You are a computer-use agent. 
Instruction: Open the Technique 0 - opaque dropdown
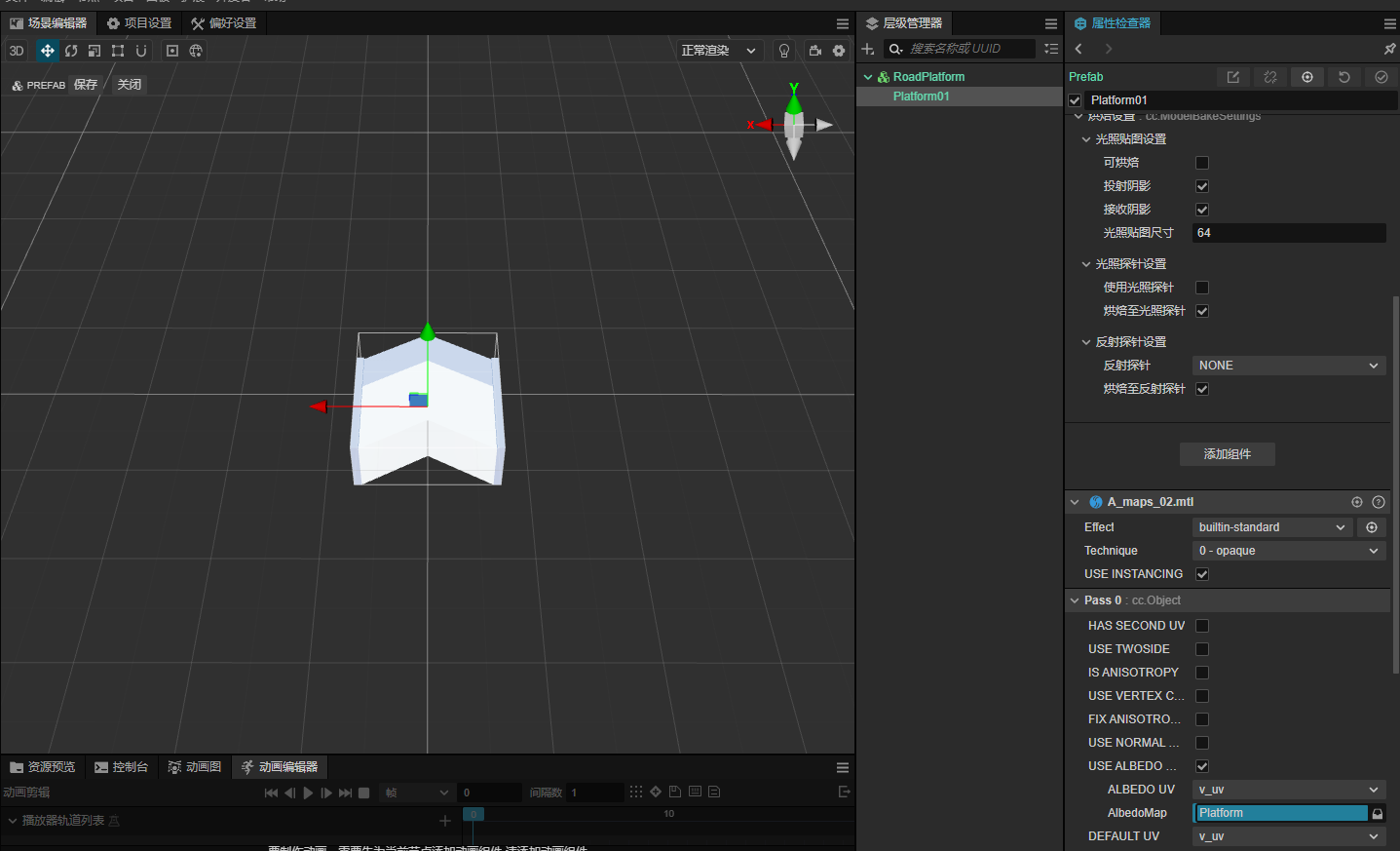click(x=1289, y=551)
